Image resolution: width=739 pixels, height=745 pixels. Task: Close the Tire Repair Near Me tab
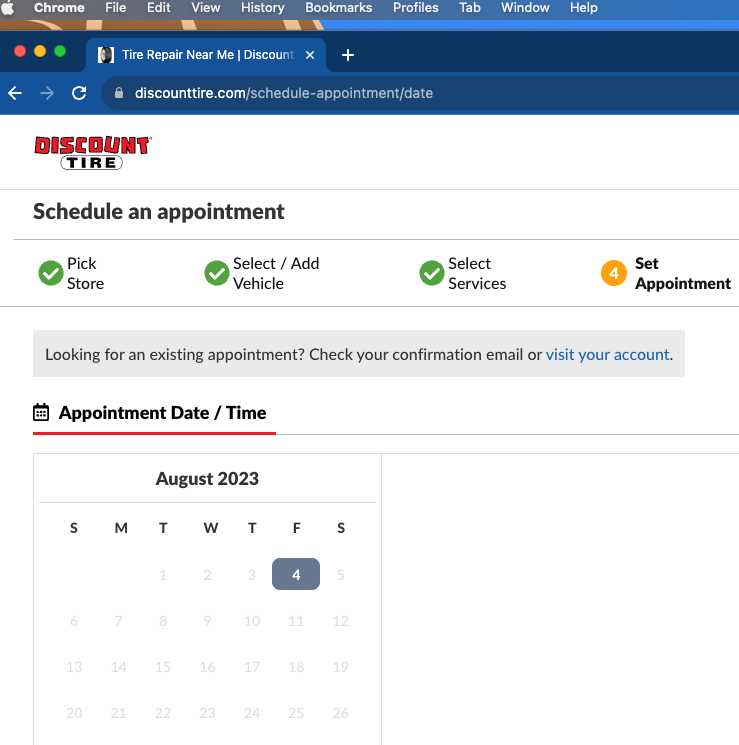(x=310, y=55)
